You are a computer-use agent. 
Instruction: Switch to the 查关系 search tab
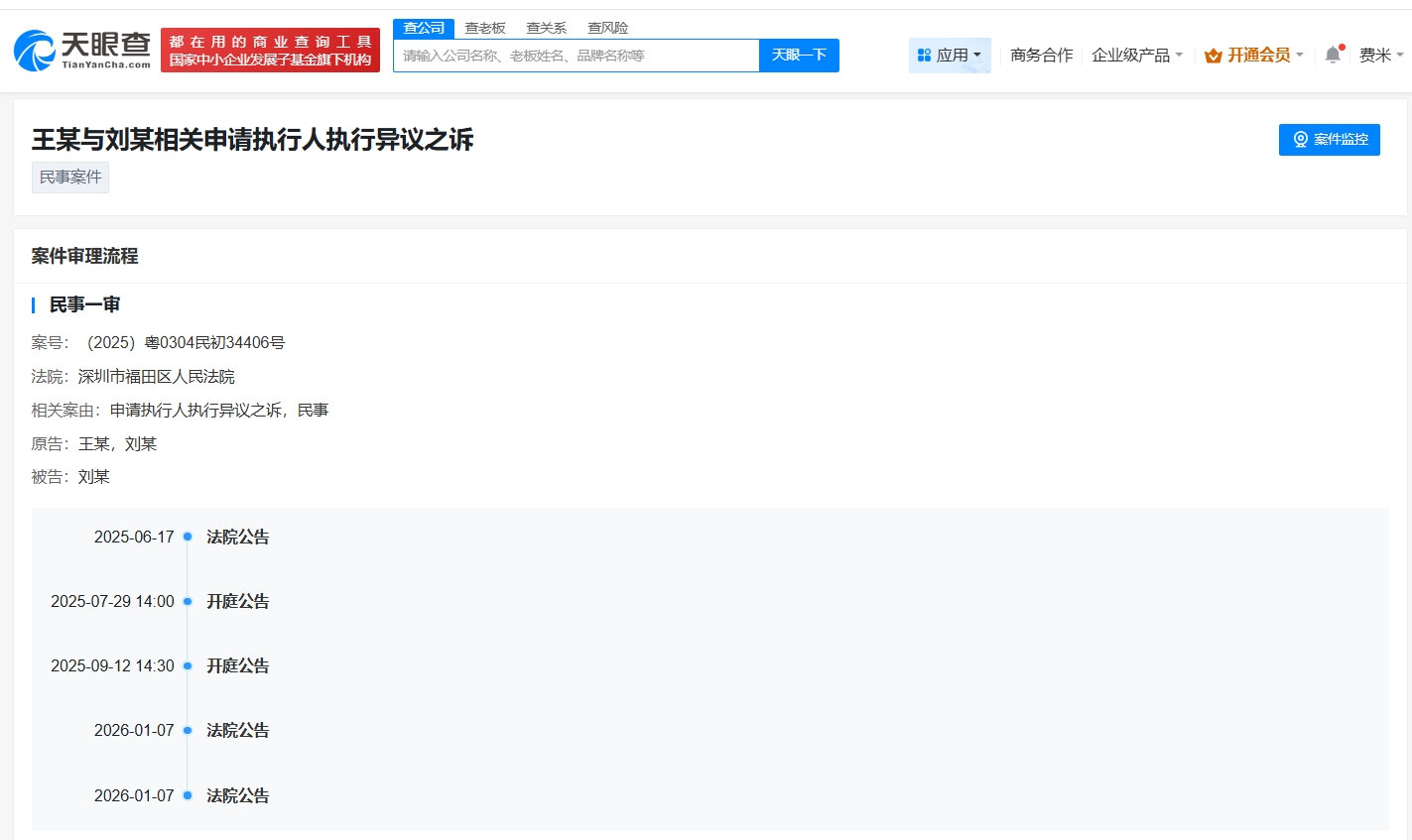click(547, 28)
